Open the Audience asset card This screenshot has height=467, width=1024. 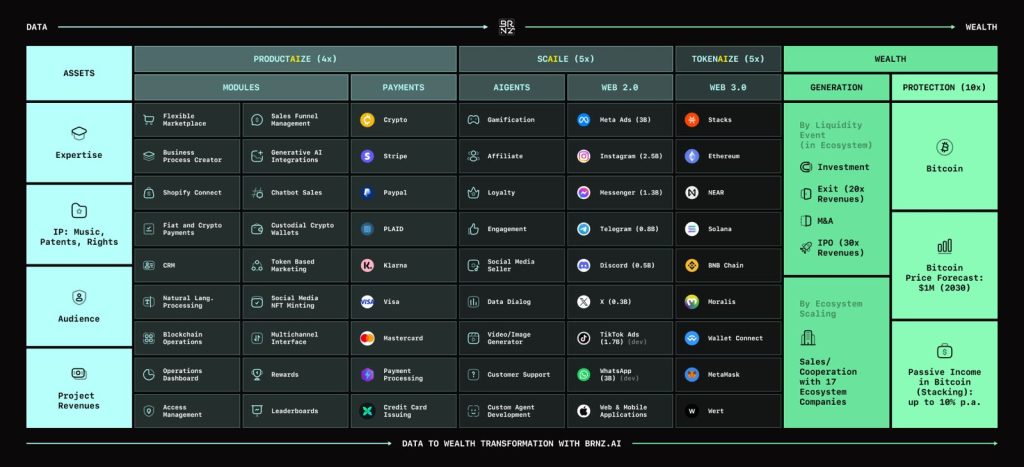pyautogui.click(x=79, y=306)
